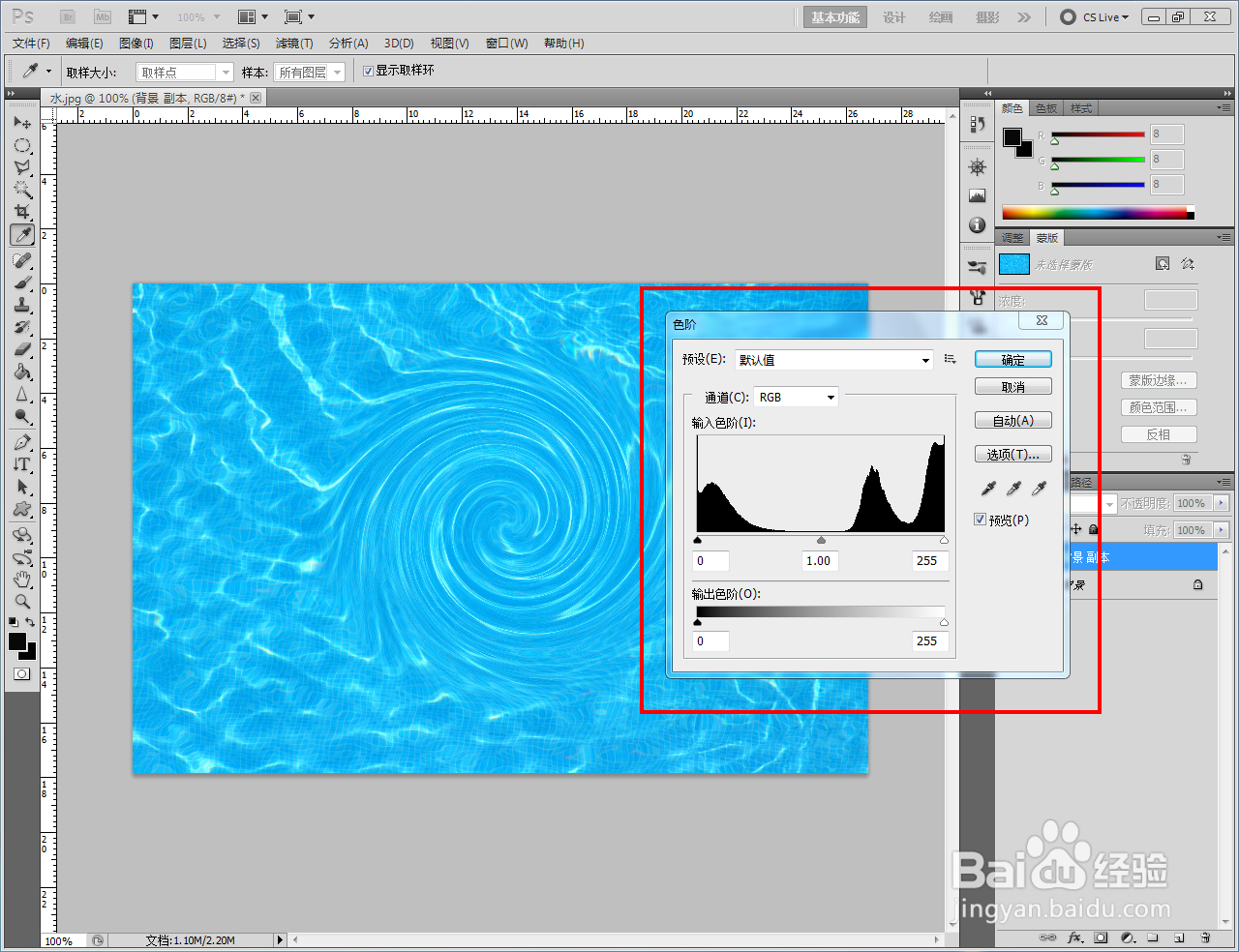
Task: Open the tool preset picker arrow
Action: click(x=48, y=71)
